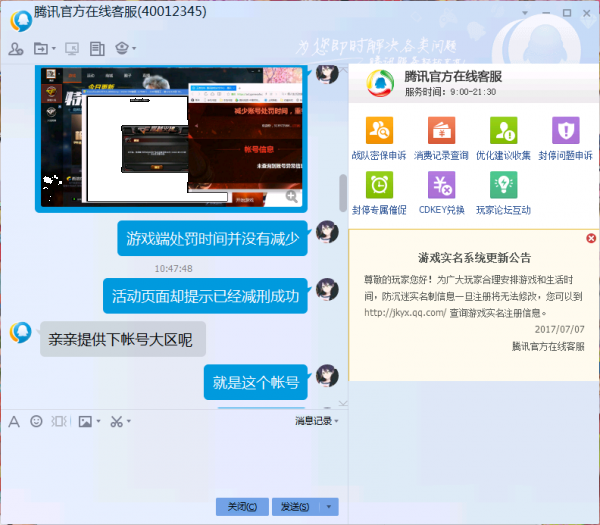600x525 pixels.
Task: Click the profile person icon in toolbar
Action: tap(16, 49)
